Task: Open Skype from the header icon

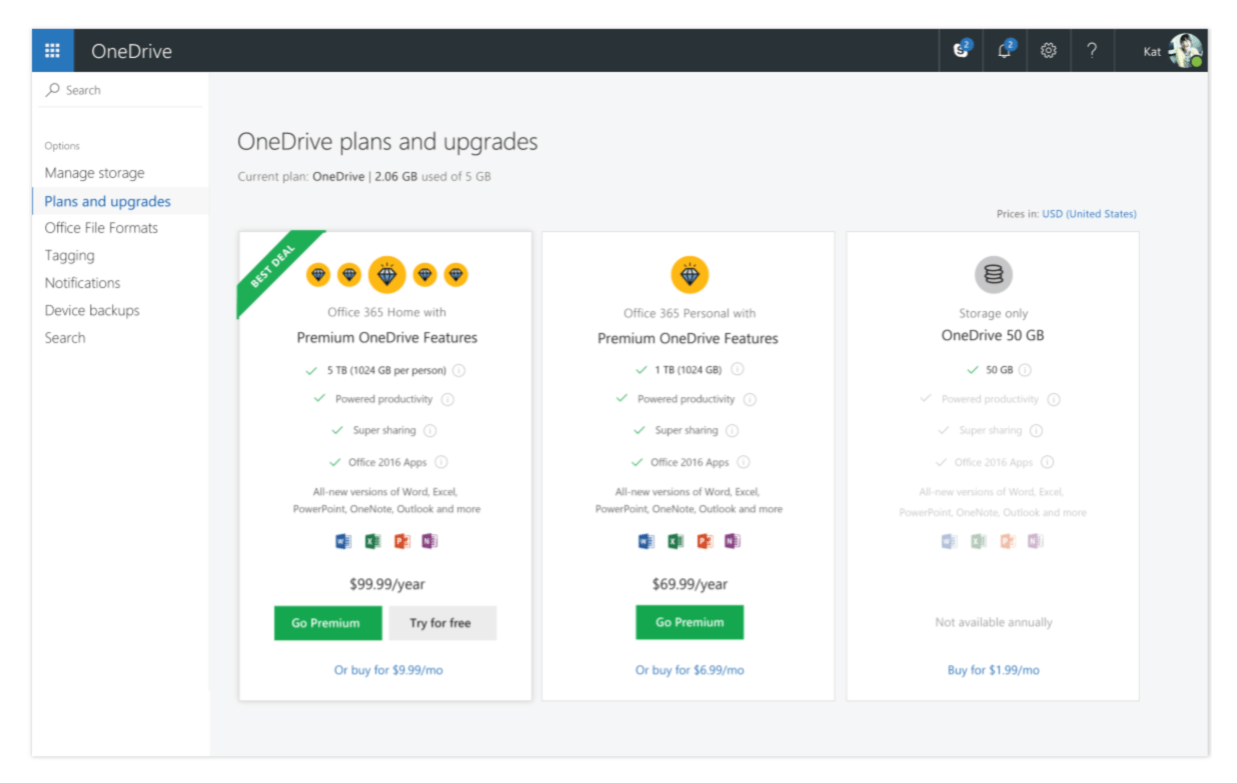Action: [x=962, y=50]
